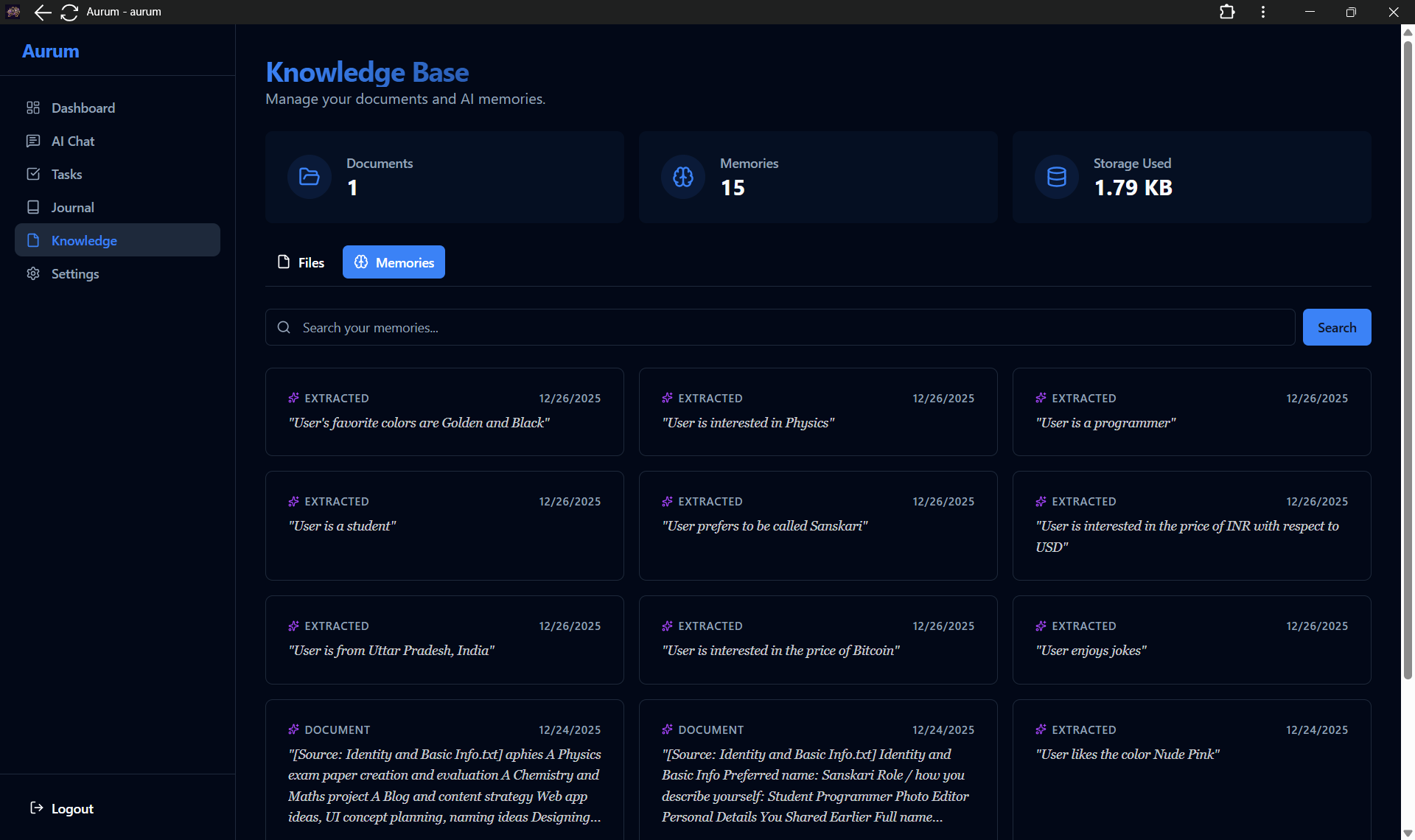Open AI Chat from the sidebar
The height and width of the screenshot is (840, 1415).
(33, 141)
